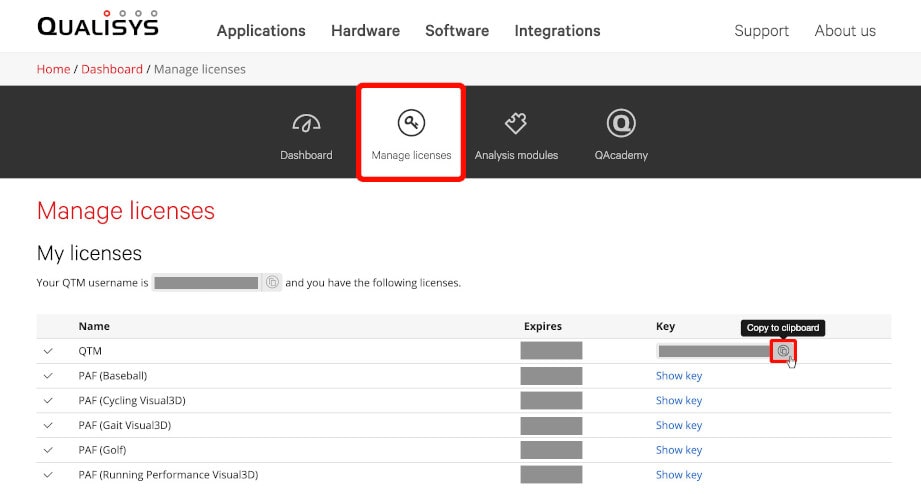Go to Support page

point(761,31)
